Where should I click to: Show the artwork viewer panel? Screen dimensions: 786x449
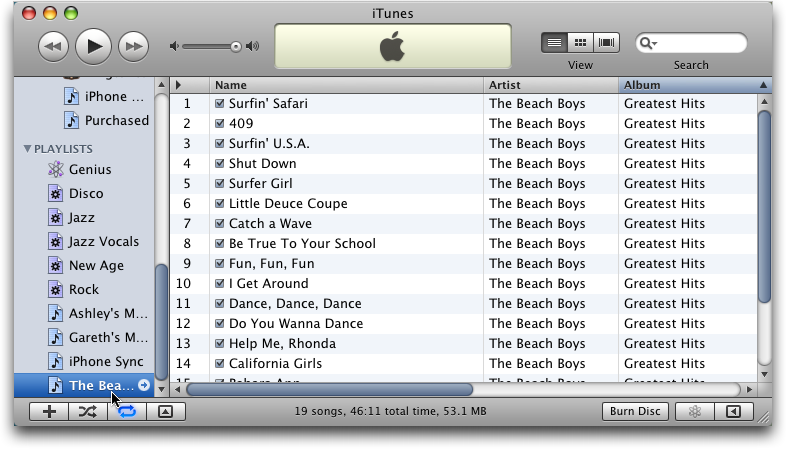[166, 411]
